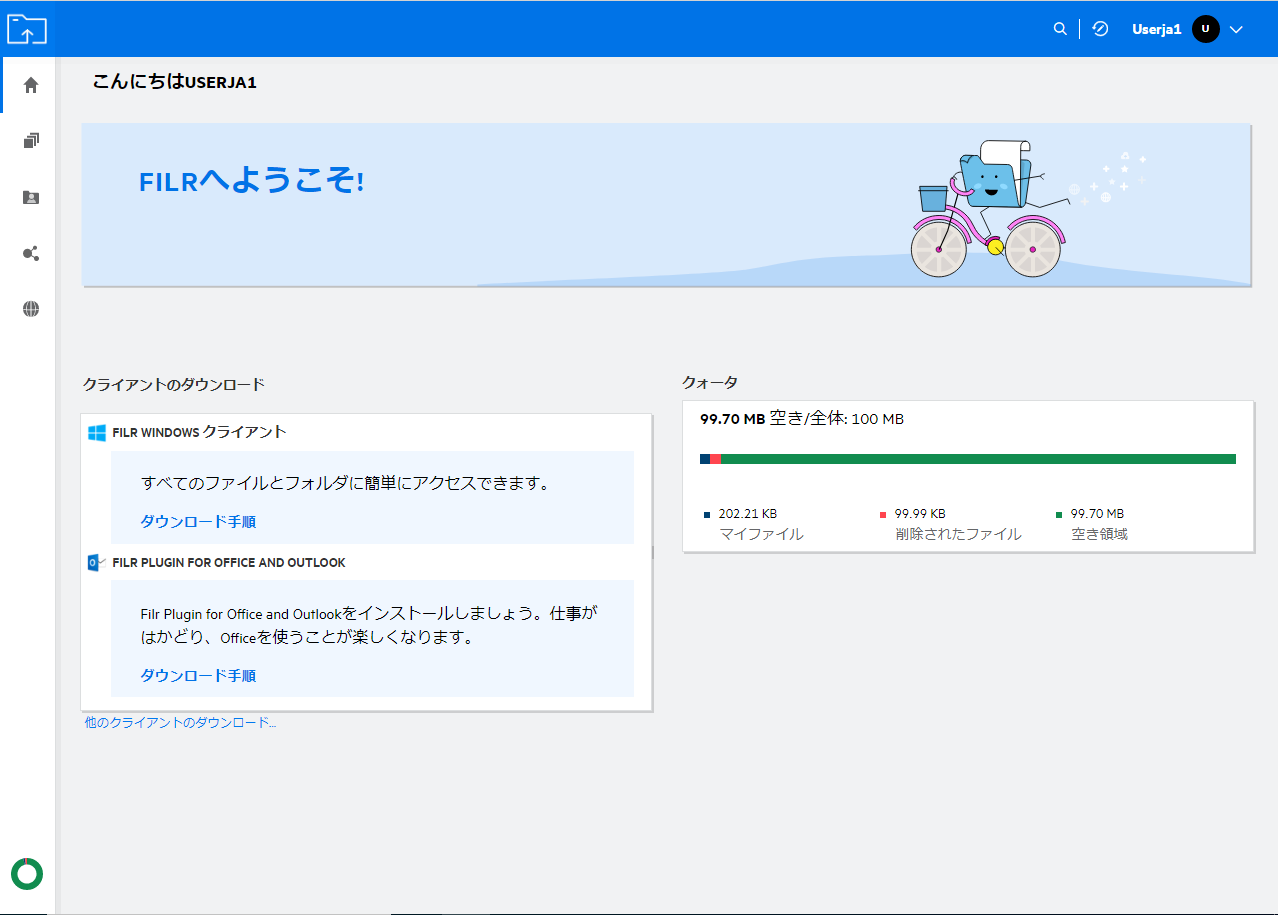Screen dimensions: 1278x915
Task: Open the what's new compass icon
Action: pos(1100,29)
